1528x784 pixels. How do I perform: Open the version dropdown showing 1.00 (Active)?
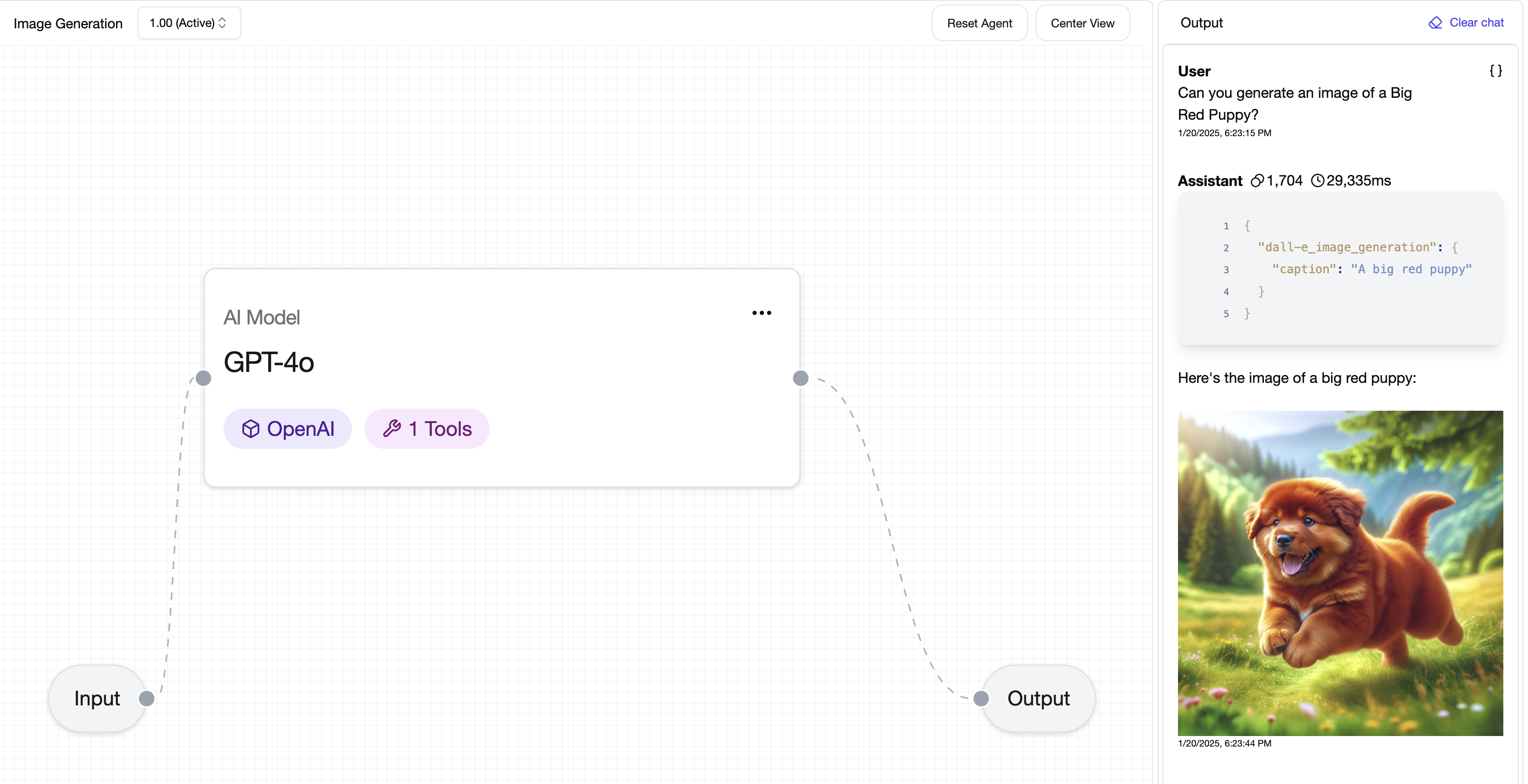pyautogui.click(x=189, y=22)
